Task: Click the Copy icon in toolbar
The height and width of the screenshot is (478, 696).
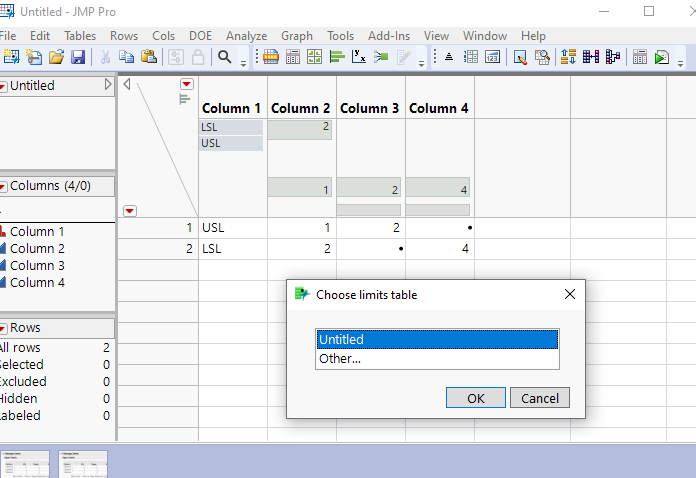Action: click(x=127, y=57)
